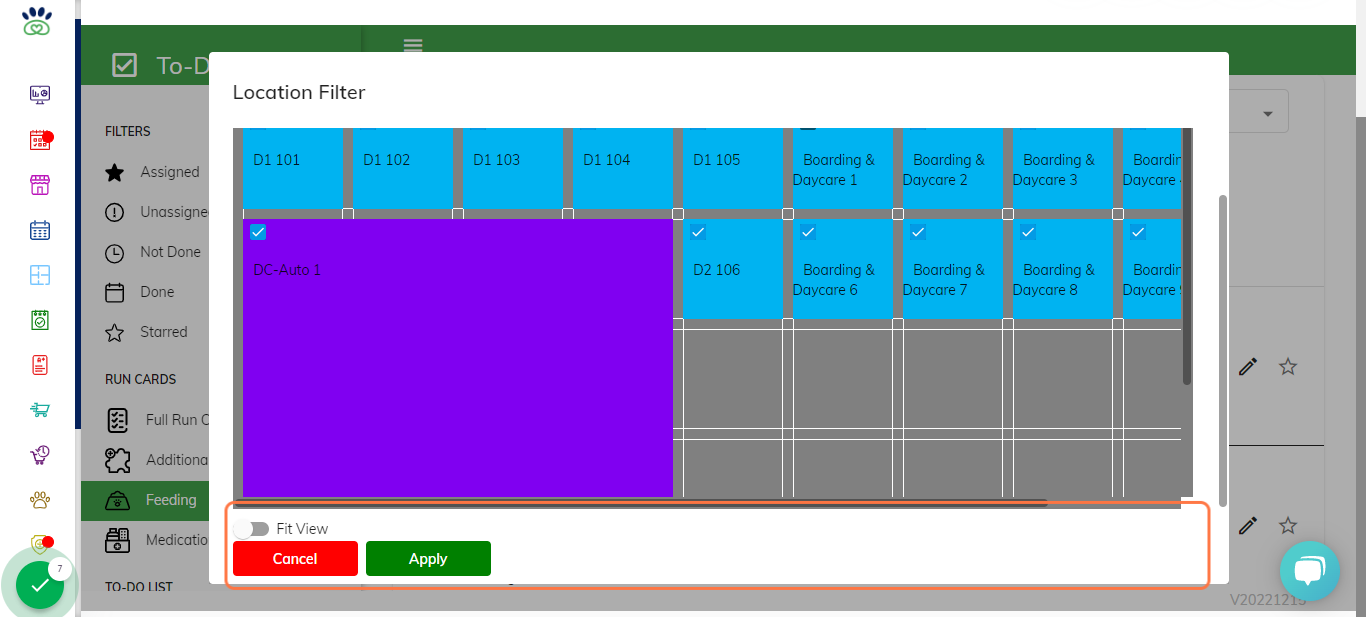Open the Additional run card item

(x=156, y=460)
